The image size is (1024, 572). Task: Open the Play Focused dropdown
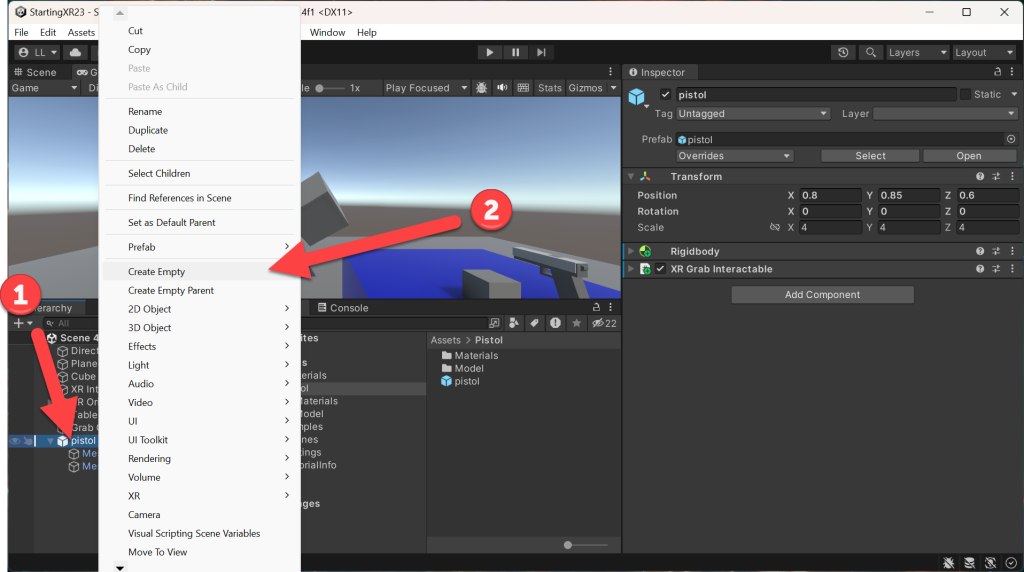click(426, 87)
